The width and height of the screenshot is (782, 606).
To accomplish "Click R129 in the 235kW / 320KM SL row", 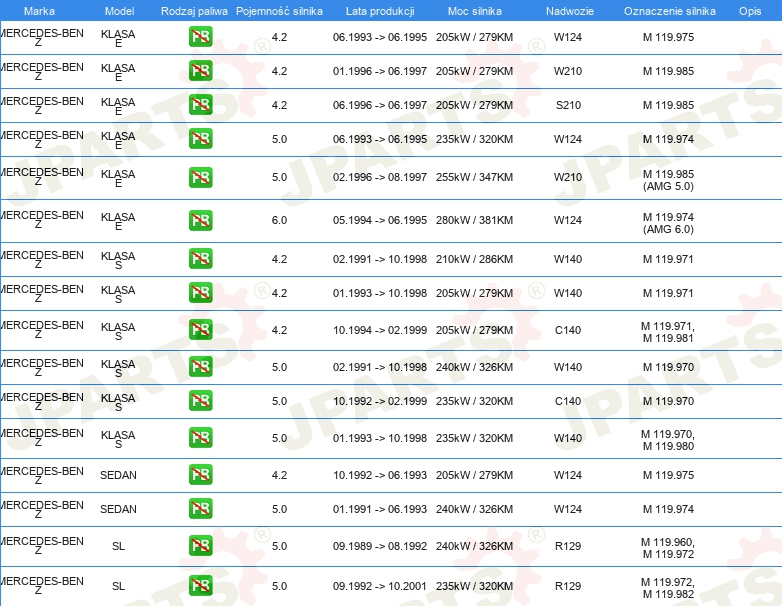I will click(568, 587).
